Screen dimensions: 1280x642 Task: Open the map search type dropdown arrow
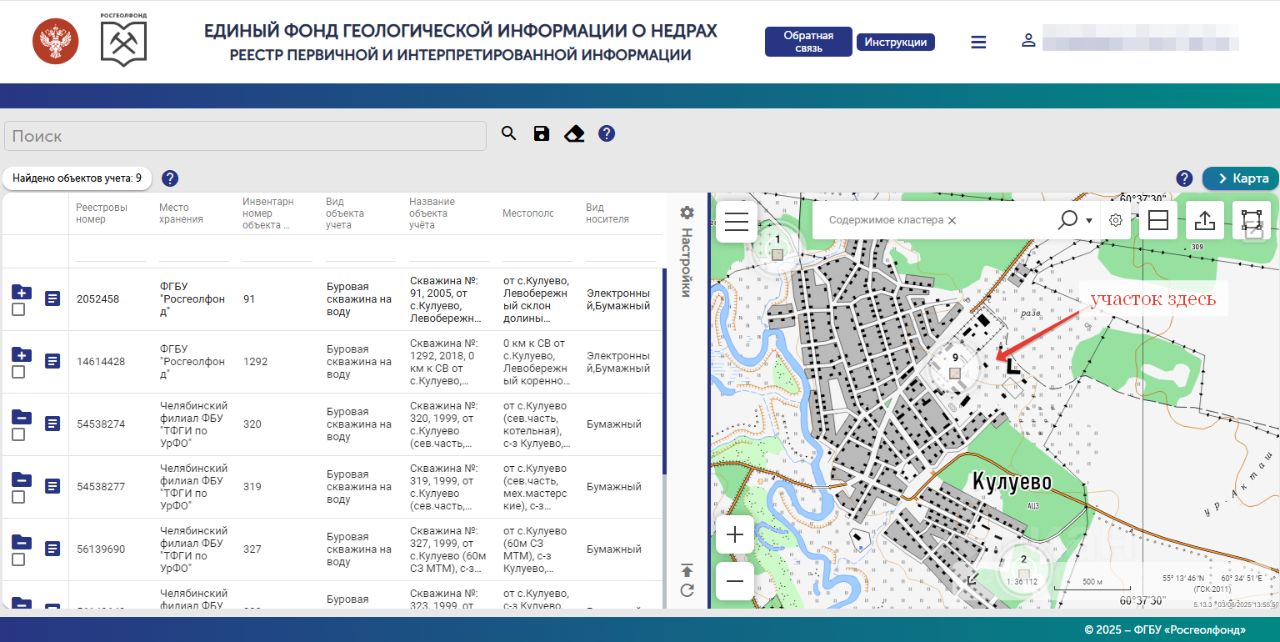click(x=1089, y=220)
